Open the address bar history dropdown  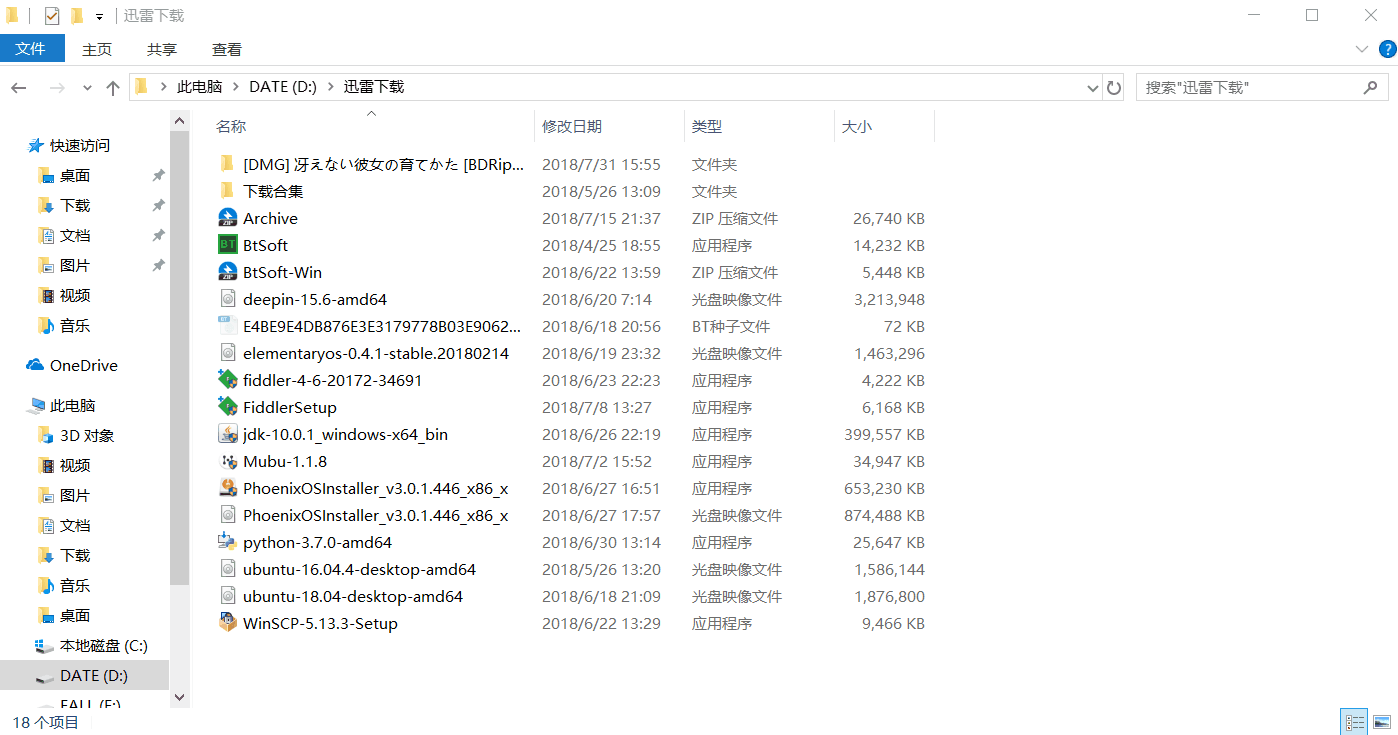click(1092, 88)
